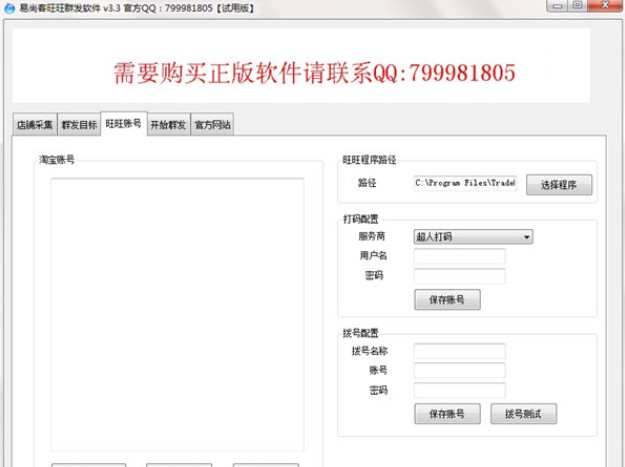The width and height of the screenshot is (625, 467).
Task: Click the 拨号测试 button
Action: coord(523,414)
